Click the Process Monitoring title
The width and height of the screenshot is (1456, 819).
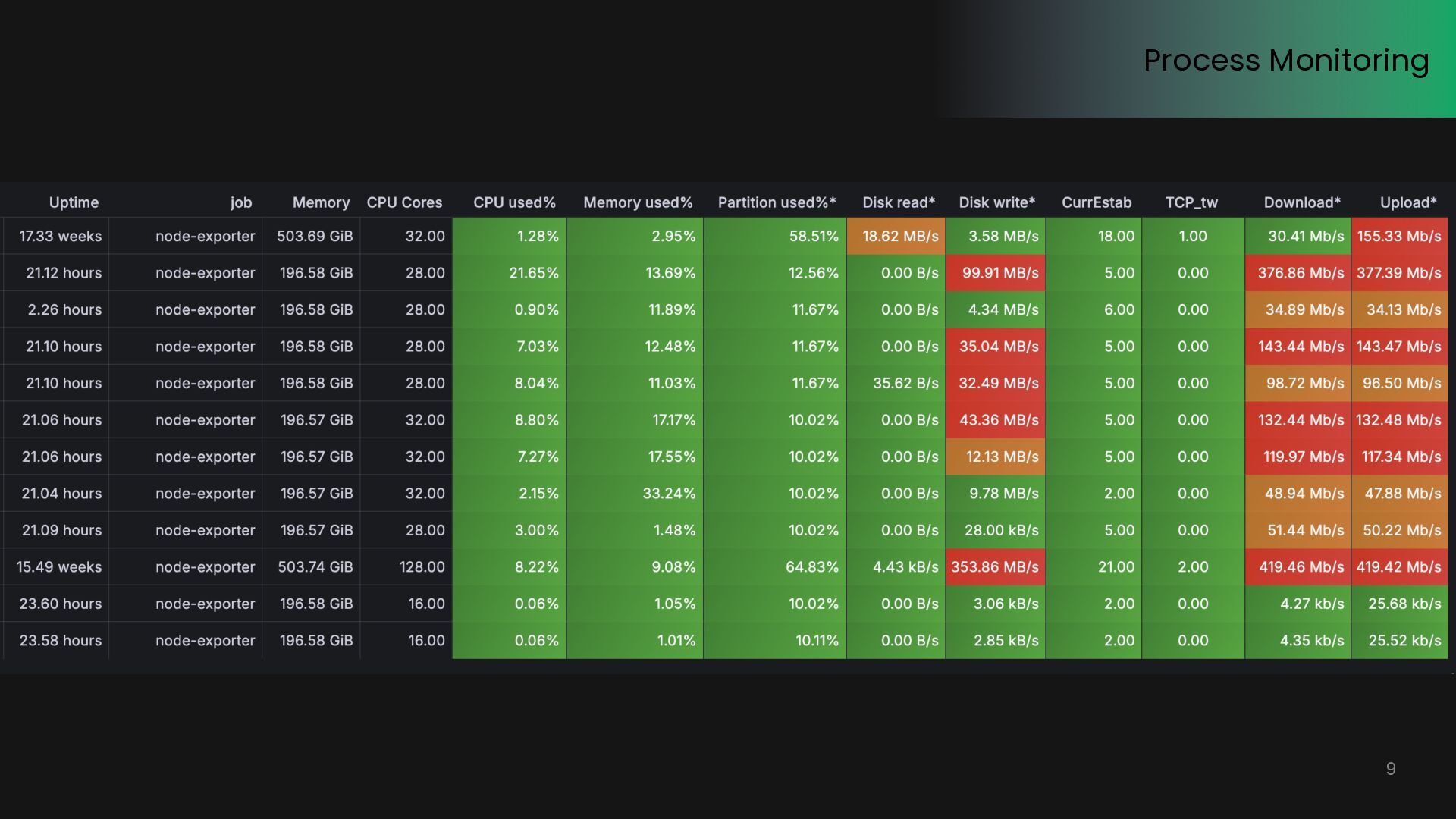click(x=1285, y=60)
